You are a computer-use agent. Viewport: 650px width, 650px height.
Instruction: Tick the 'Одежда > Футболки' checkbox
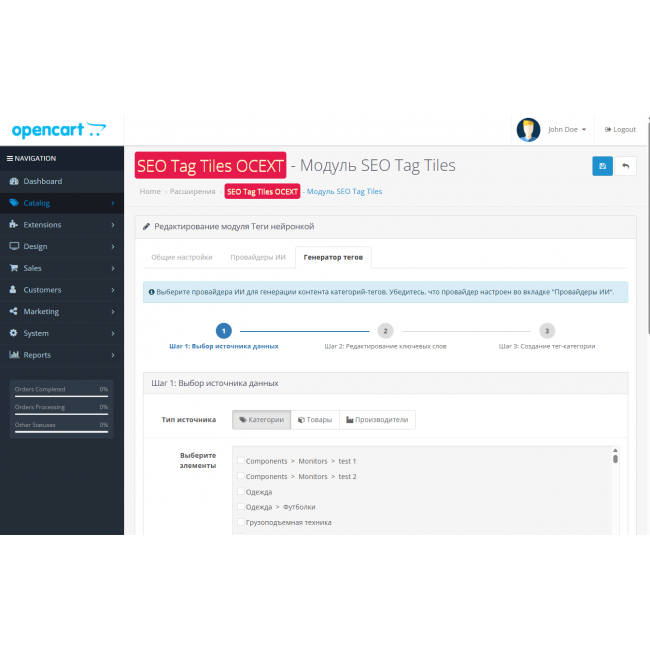(x=241, y=507)
